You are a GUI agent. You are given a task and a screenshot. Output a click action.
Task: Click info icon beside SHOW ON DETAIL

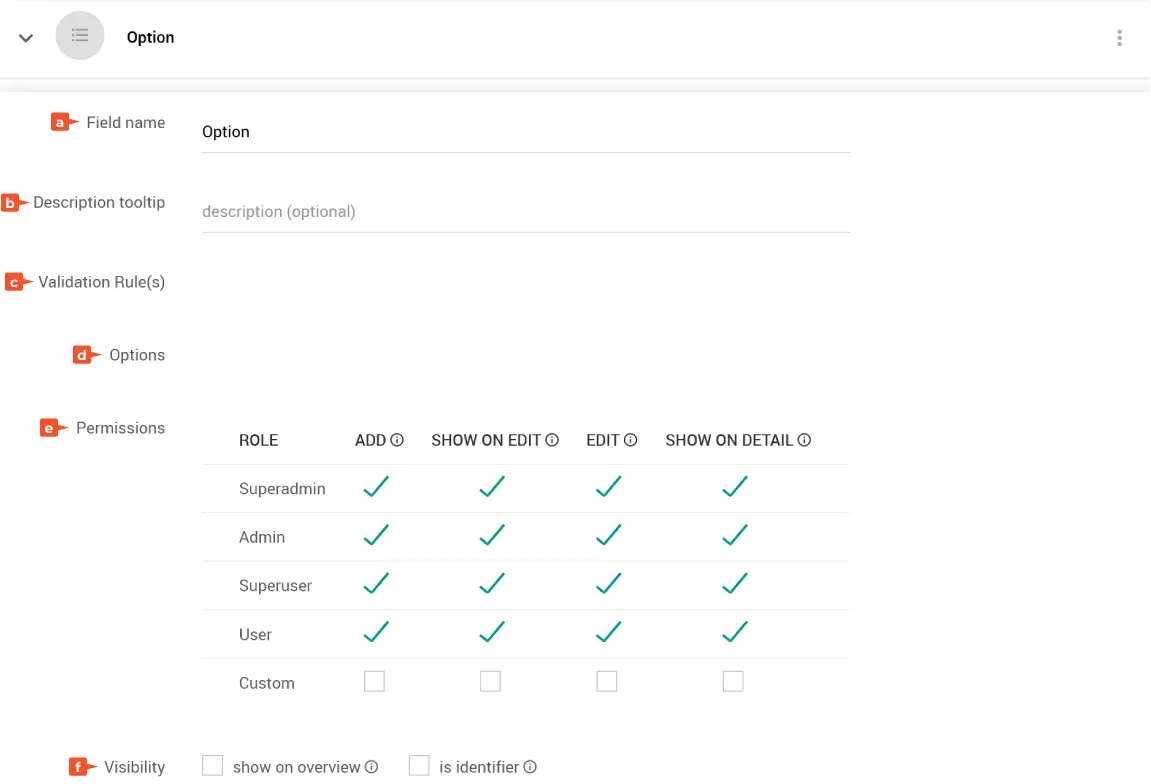tap(804, 440)
